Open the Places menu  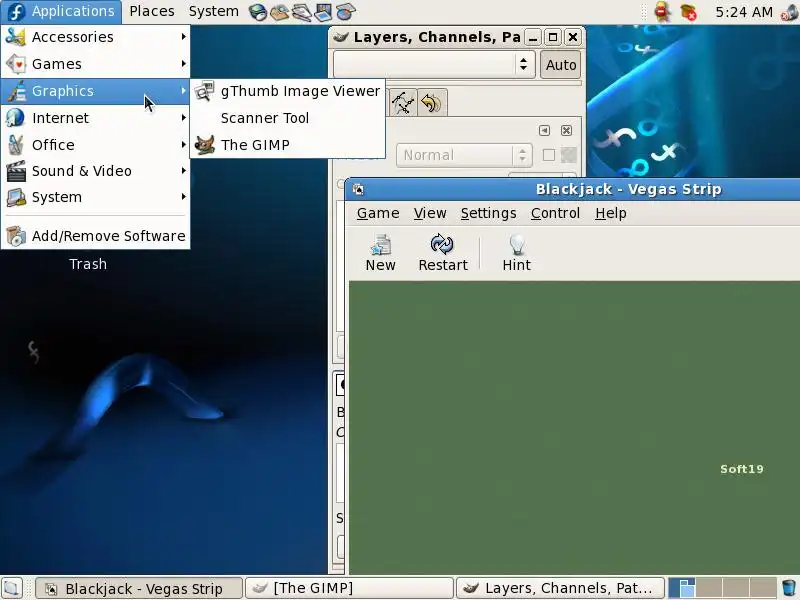tap(152, 11)
